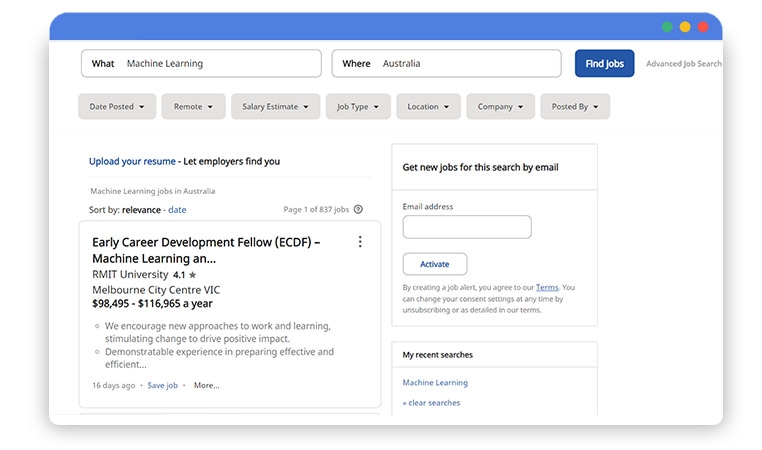Screen dimensions: 762x450
Task: Expand the Salary Estimate dropdown
Action: pos(275,107)
